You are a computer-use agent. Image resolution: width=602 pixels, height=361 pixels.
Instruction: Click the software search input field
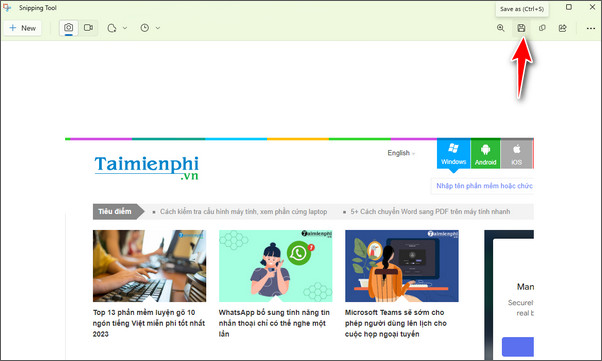coord(483,186)
